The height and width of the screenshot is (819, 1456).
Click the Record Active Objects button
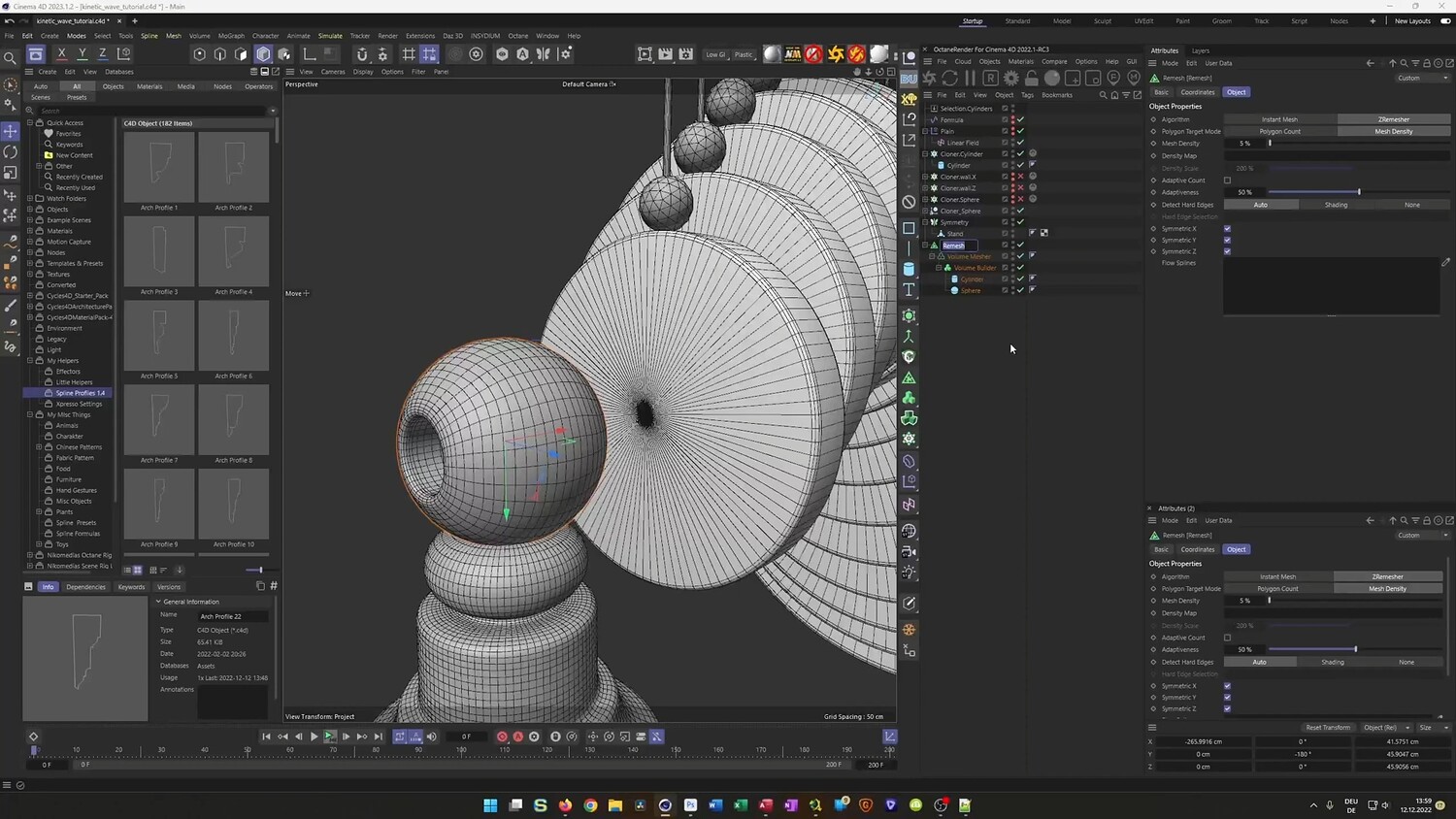(x=502, y=737)
